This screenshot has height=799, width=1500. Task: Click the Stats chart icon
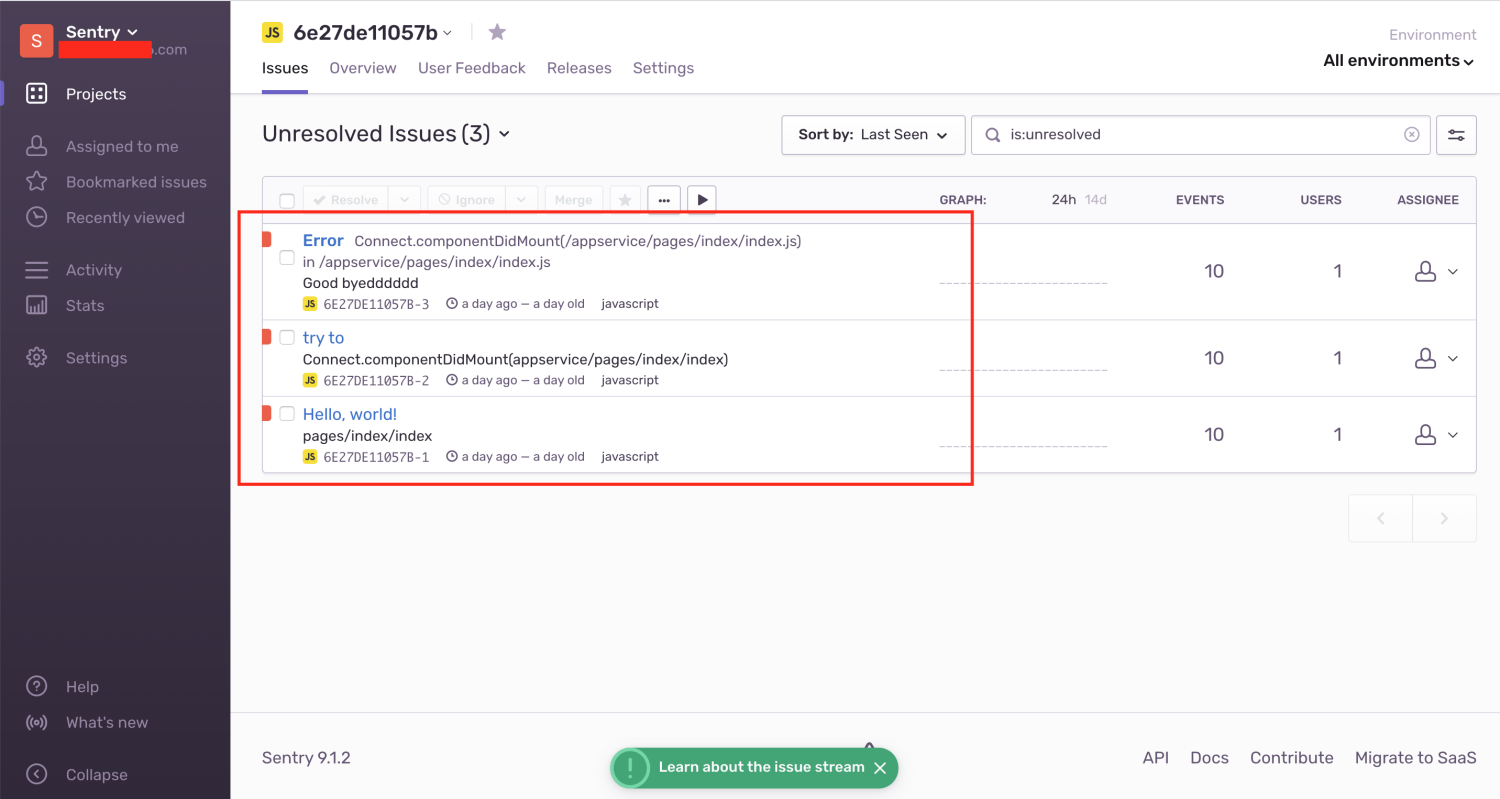coord(36,305)
